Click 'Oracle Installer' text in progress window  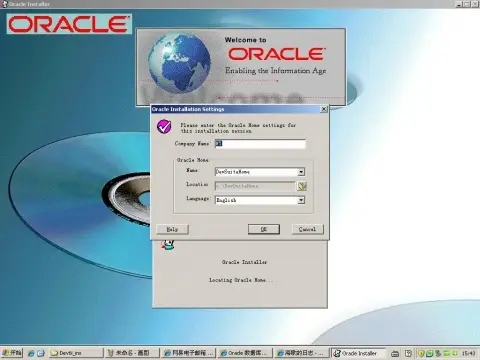click(x=245, y=262)
